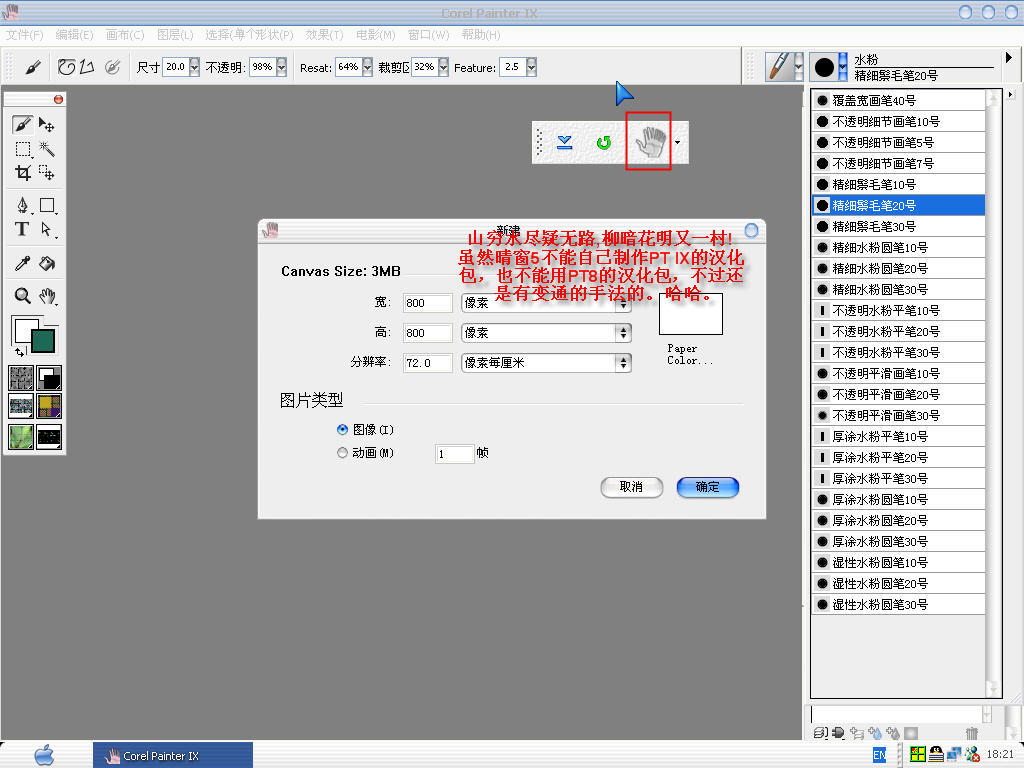This screenshot has height=768, width=1024.
Task: Open the brush category selector dropdown
Action: 798,67
